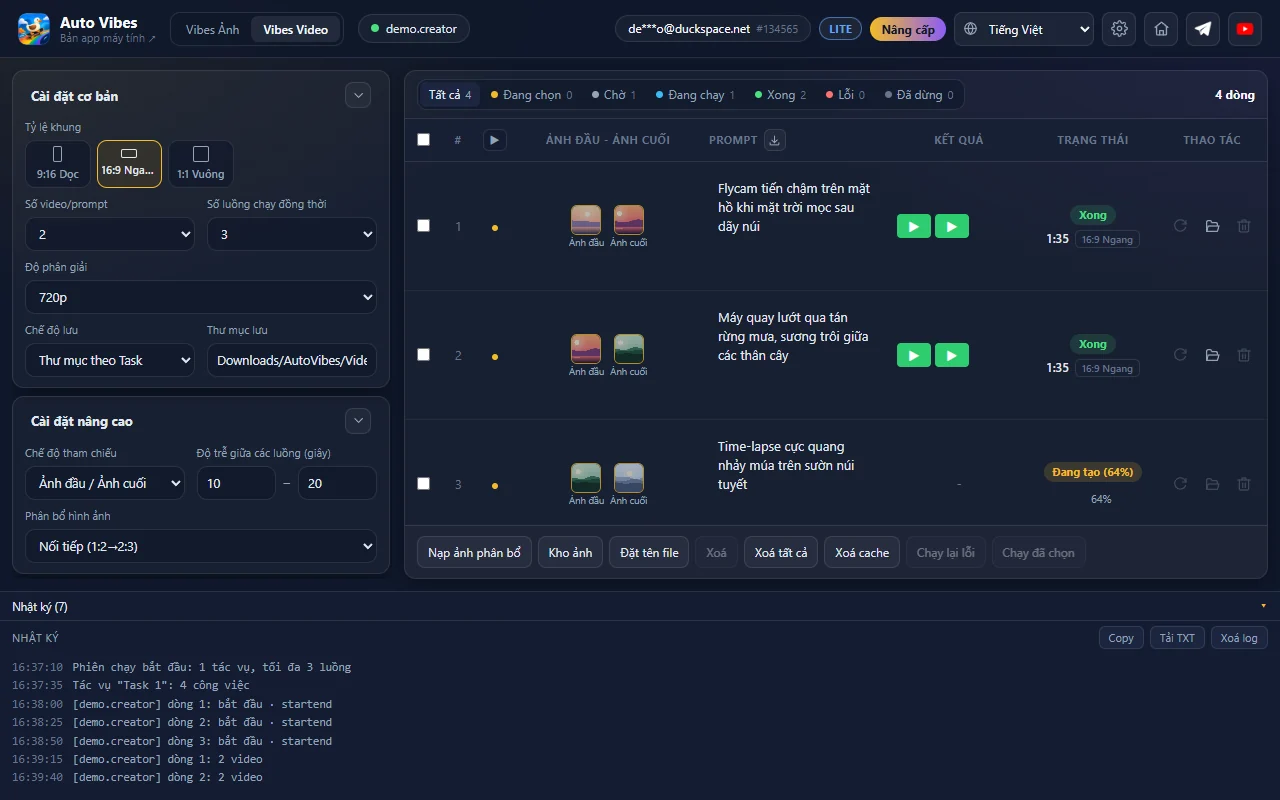Retry row 3 with the refresh icon
The image size is (1280, 800).
click(1180, 484)
